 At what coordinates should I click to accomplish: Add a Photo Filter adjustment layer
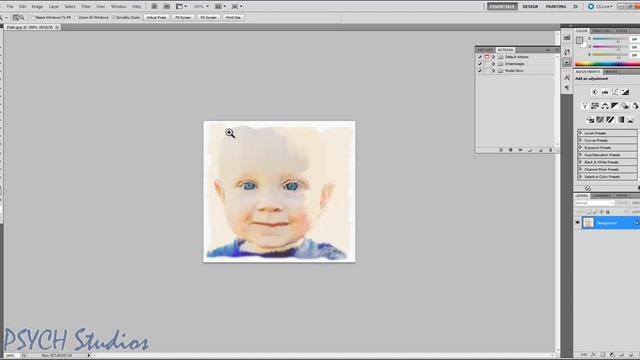[x=625, y=106]
